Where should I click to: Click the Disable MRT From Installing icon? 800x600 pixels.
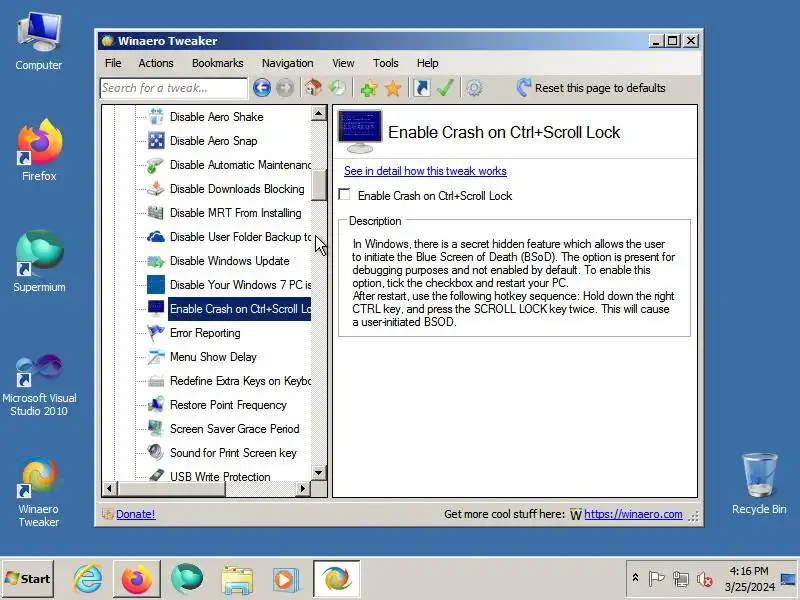[156, 213]
